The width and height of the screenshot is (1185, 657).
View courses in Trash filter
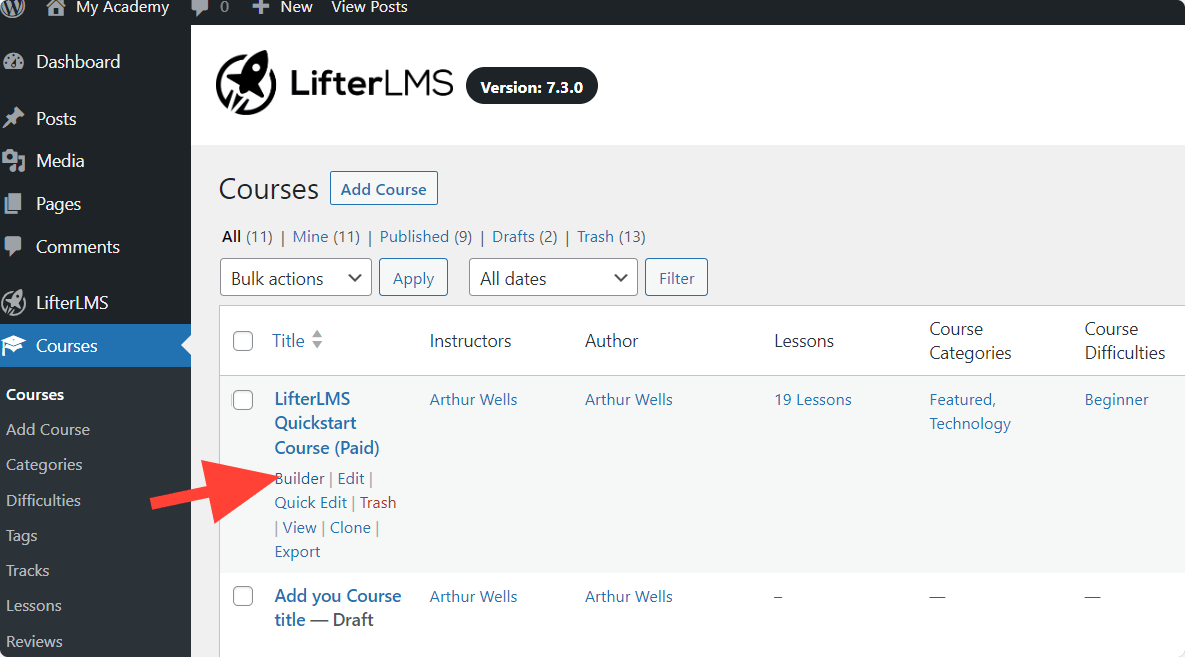tap(596, 237)
